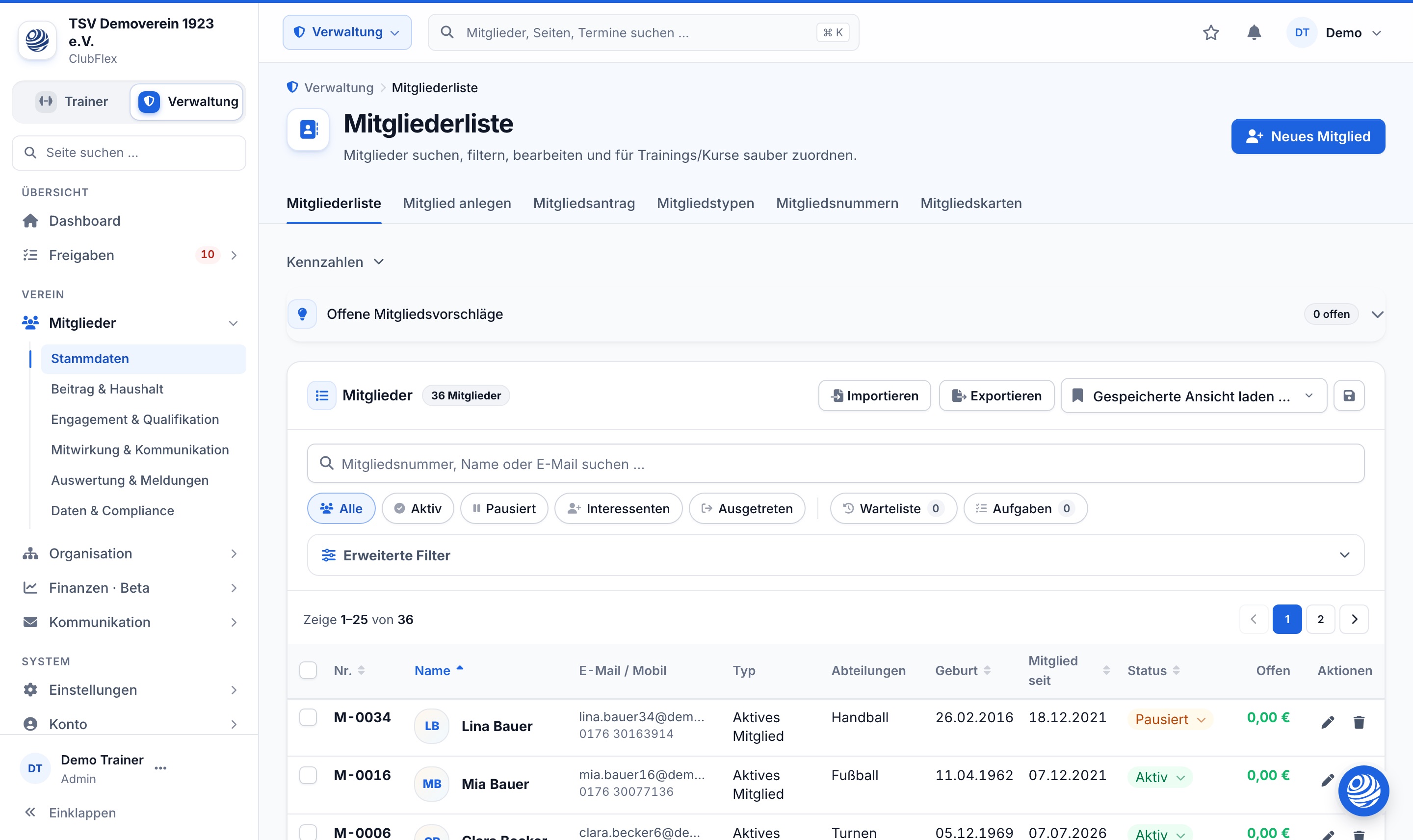Delete Lina Bauer with trash icon
Image resolution: width=1413 pixels, height=840 pixels.
click(1359, 722)
